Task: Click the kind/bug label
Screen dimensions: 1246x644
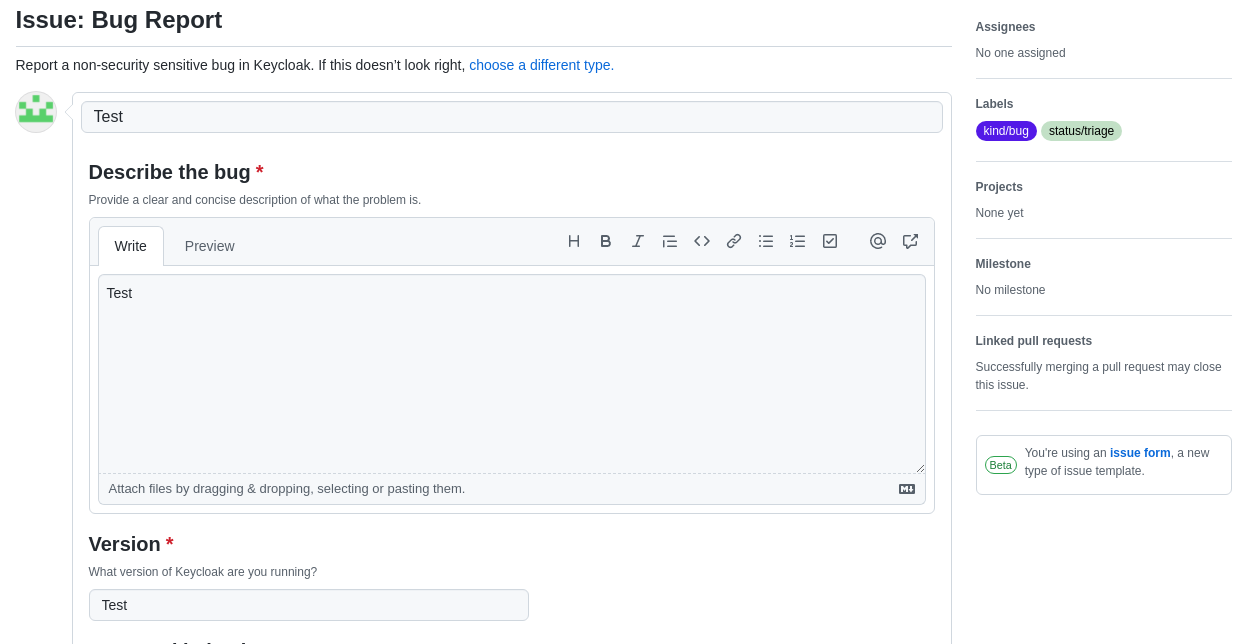Action: click(x=1006, y=131)
